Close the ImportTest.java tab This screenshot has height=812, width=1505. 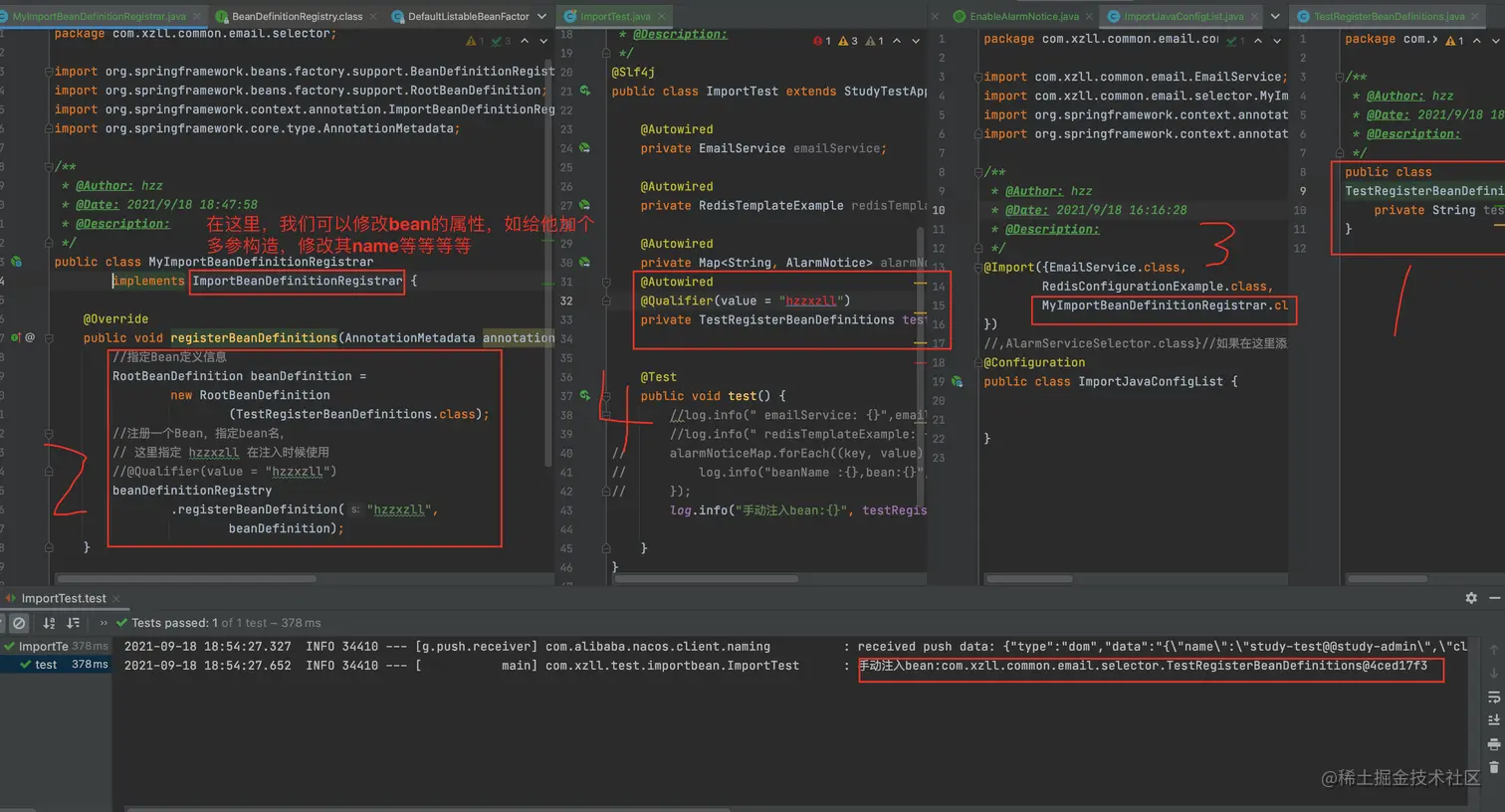click(662, 16)
